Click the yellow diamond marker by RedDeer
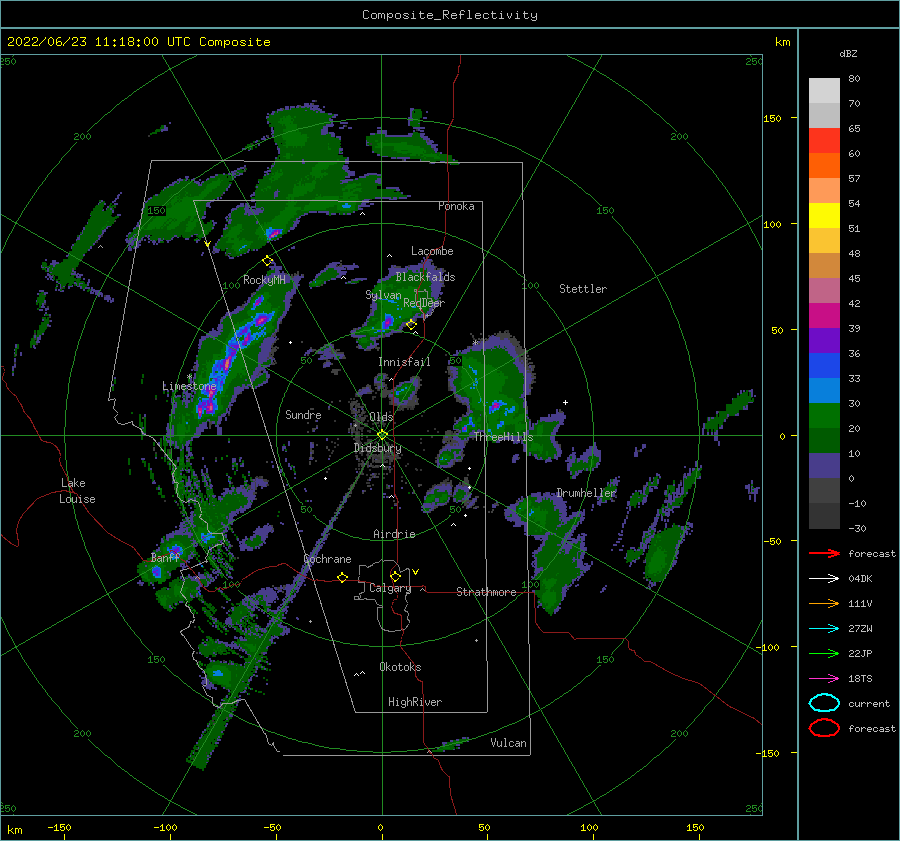This screenshot has width=900, height=841. pos(411,325)
